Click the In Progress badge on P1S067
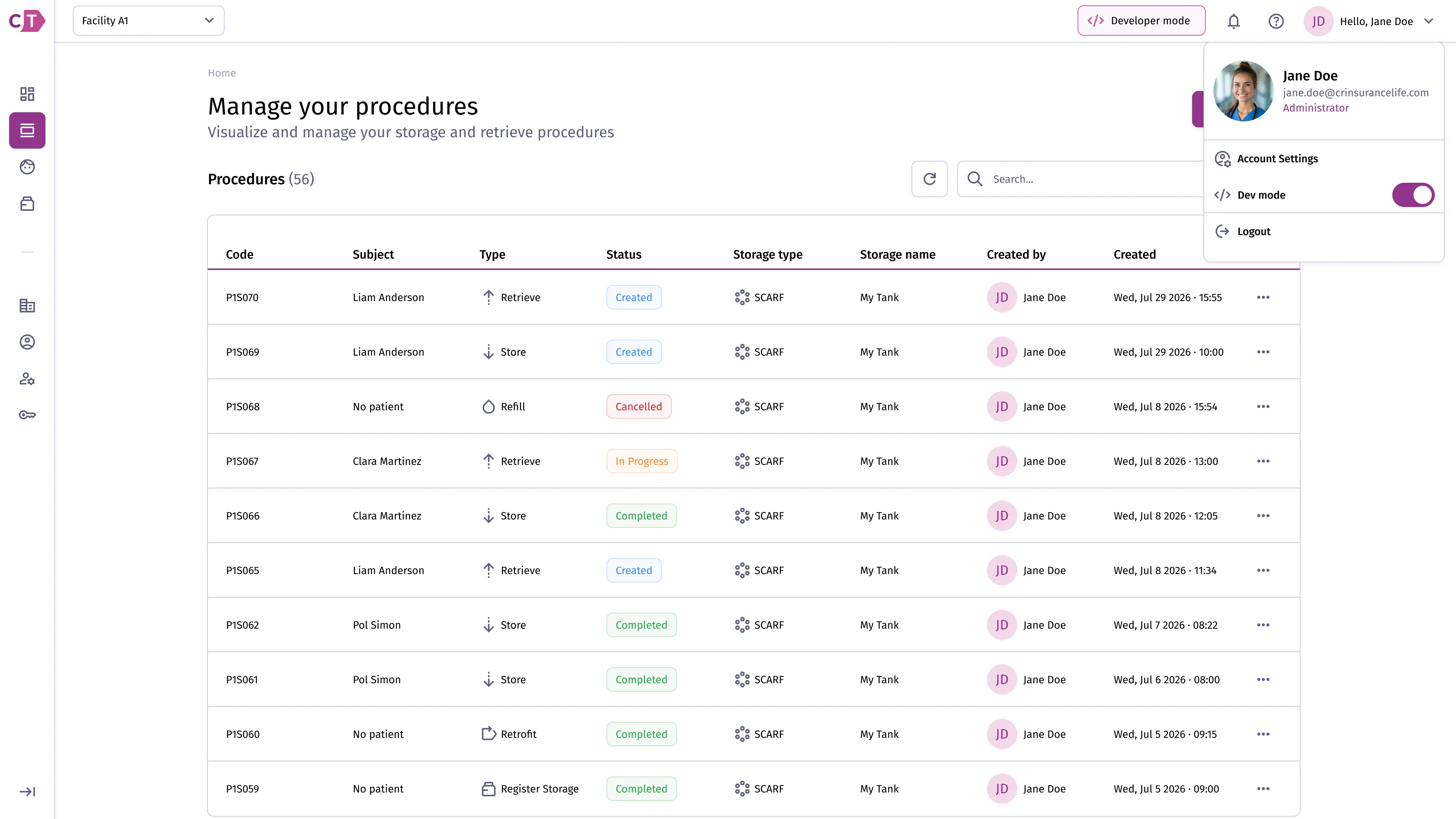The width and height of the screenshot is (1456, 819). [642, 461]
